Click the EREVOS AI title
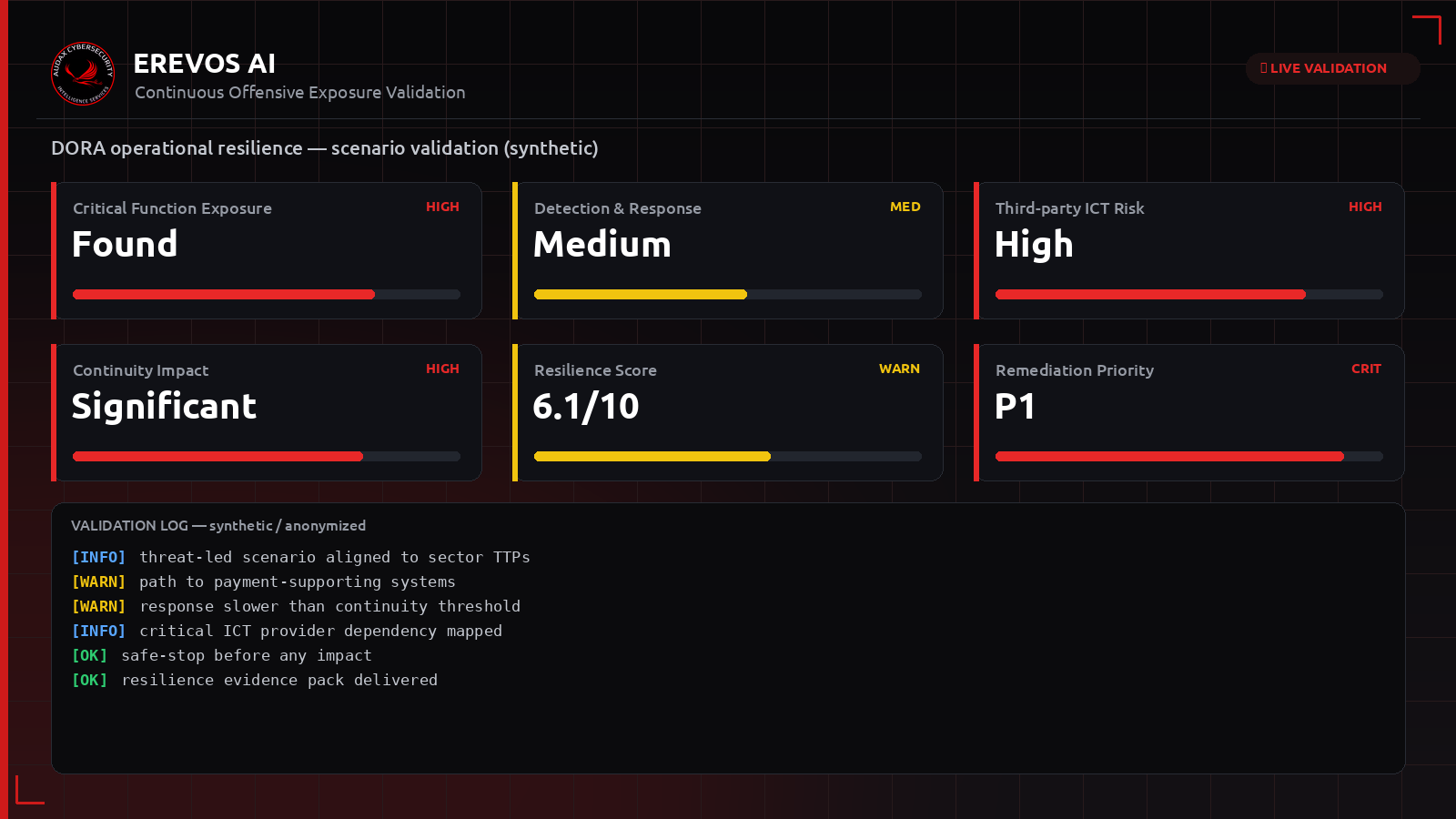The height and width of the screenshot is (819, 1456). [x=205, y=64]
